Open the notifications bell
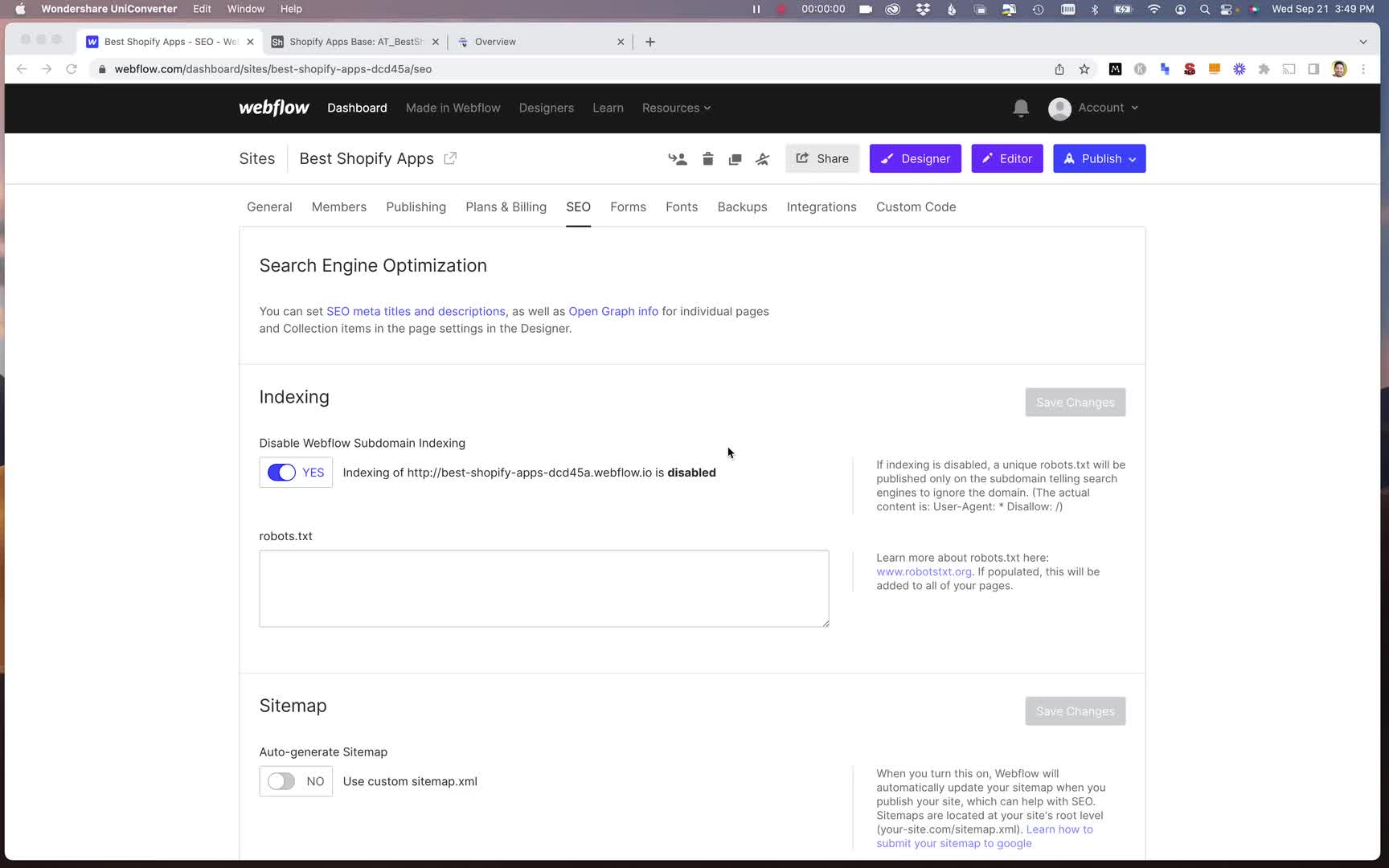Viewport: 1389px width, 868px height. coord(1021,108)
